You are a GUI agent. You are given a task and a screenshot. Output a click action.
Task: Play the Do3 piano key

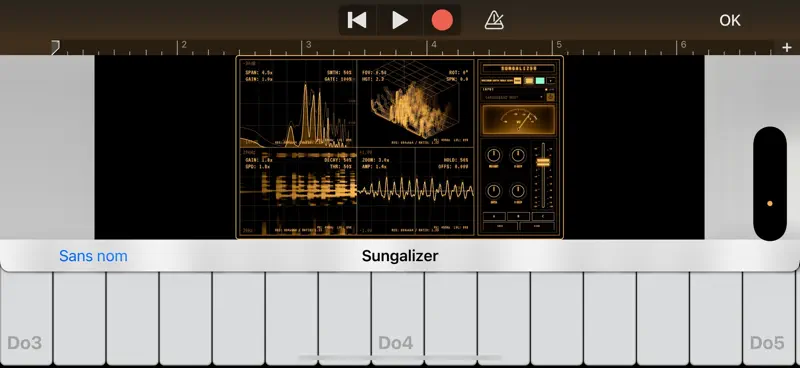click(x=27, y=318)
